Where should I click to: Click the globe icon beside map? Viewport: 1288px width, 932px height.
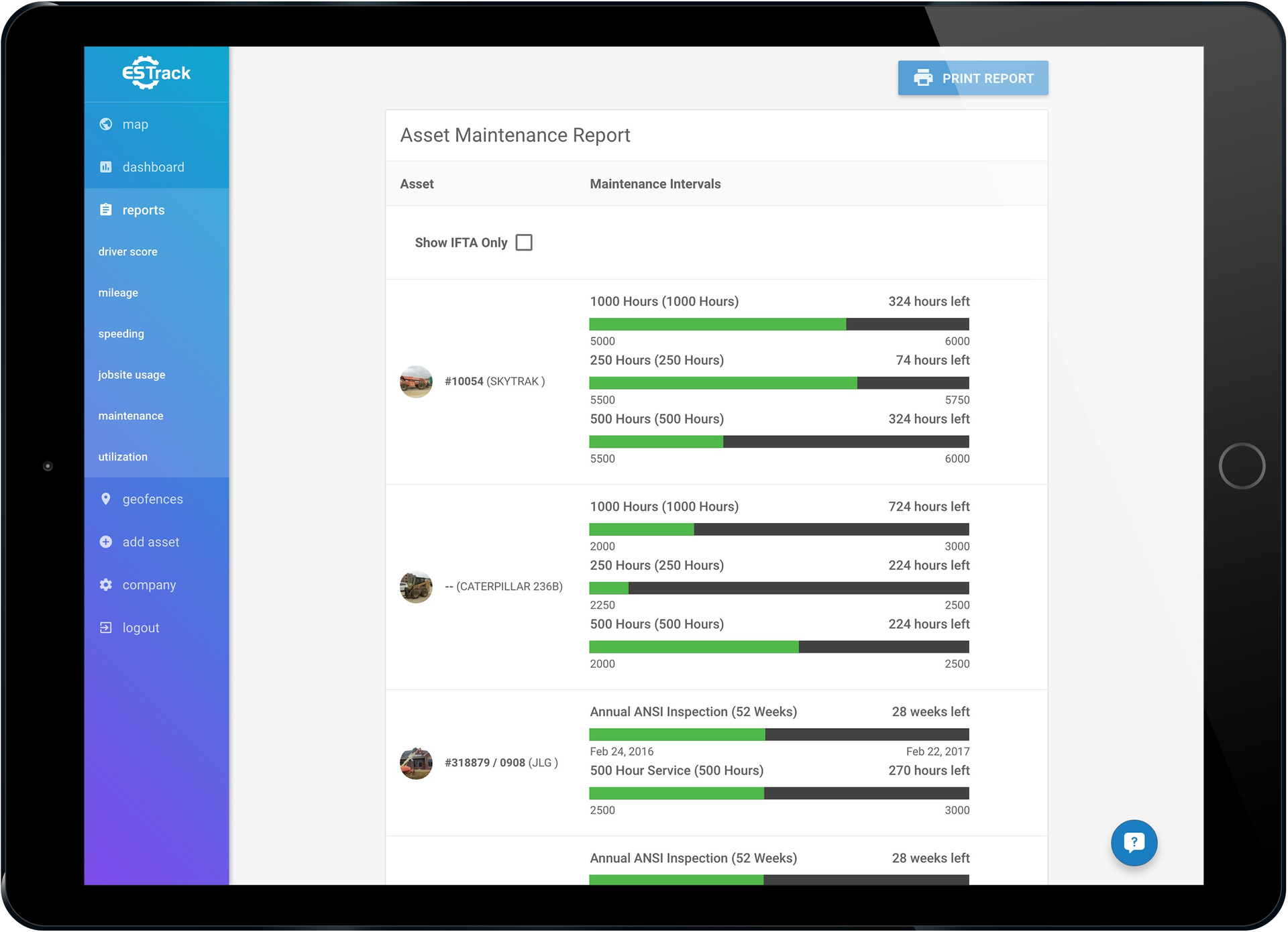pyautogui.click(x=106, y=124)
